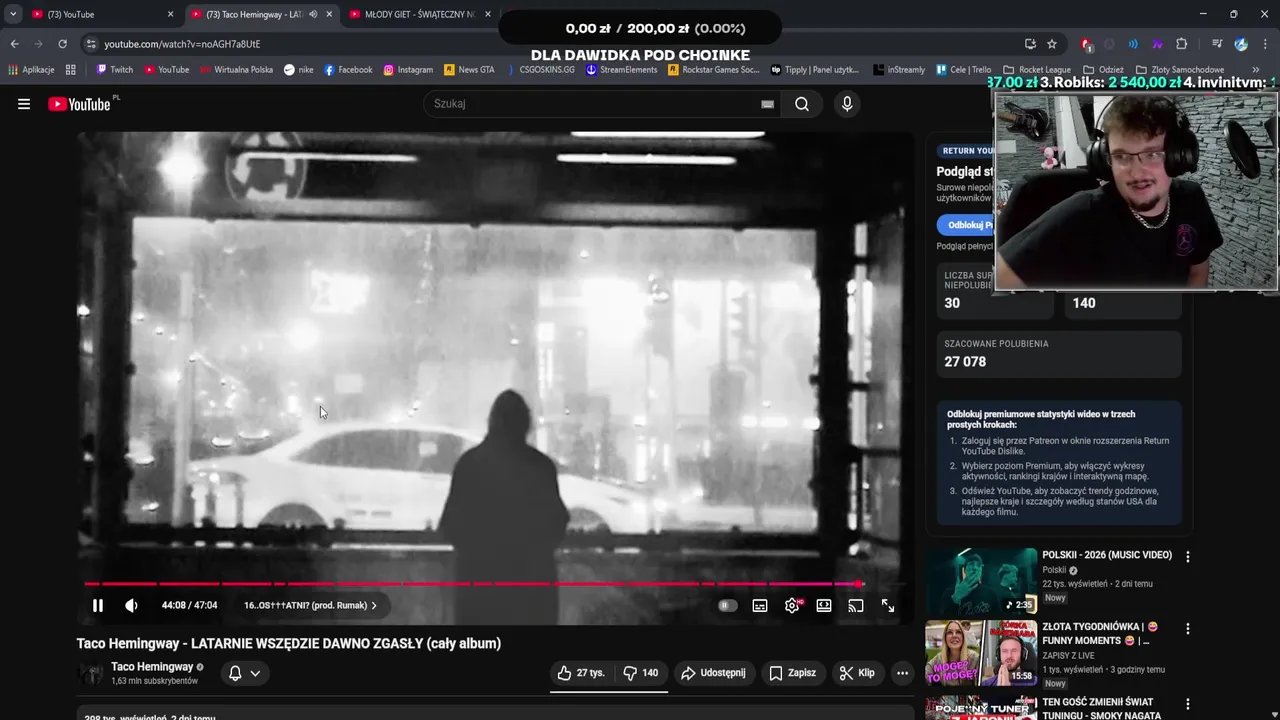This screenshot has width=1280, height=720.
Task: Like the video (27 tys.)
Action: coord(581,673)
